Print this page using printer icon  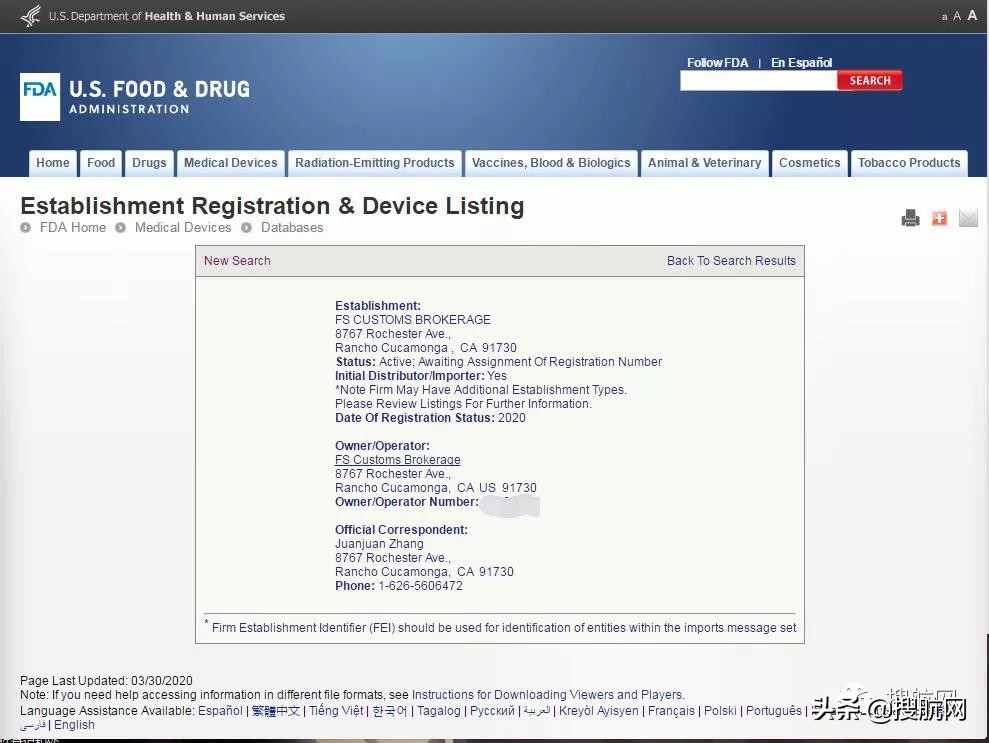[910, 218]
